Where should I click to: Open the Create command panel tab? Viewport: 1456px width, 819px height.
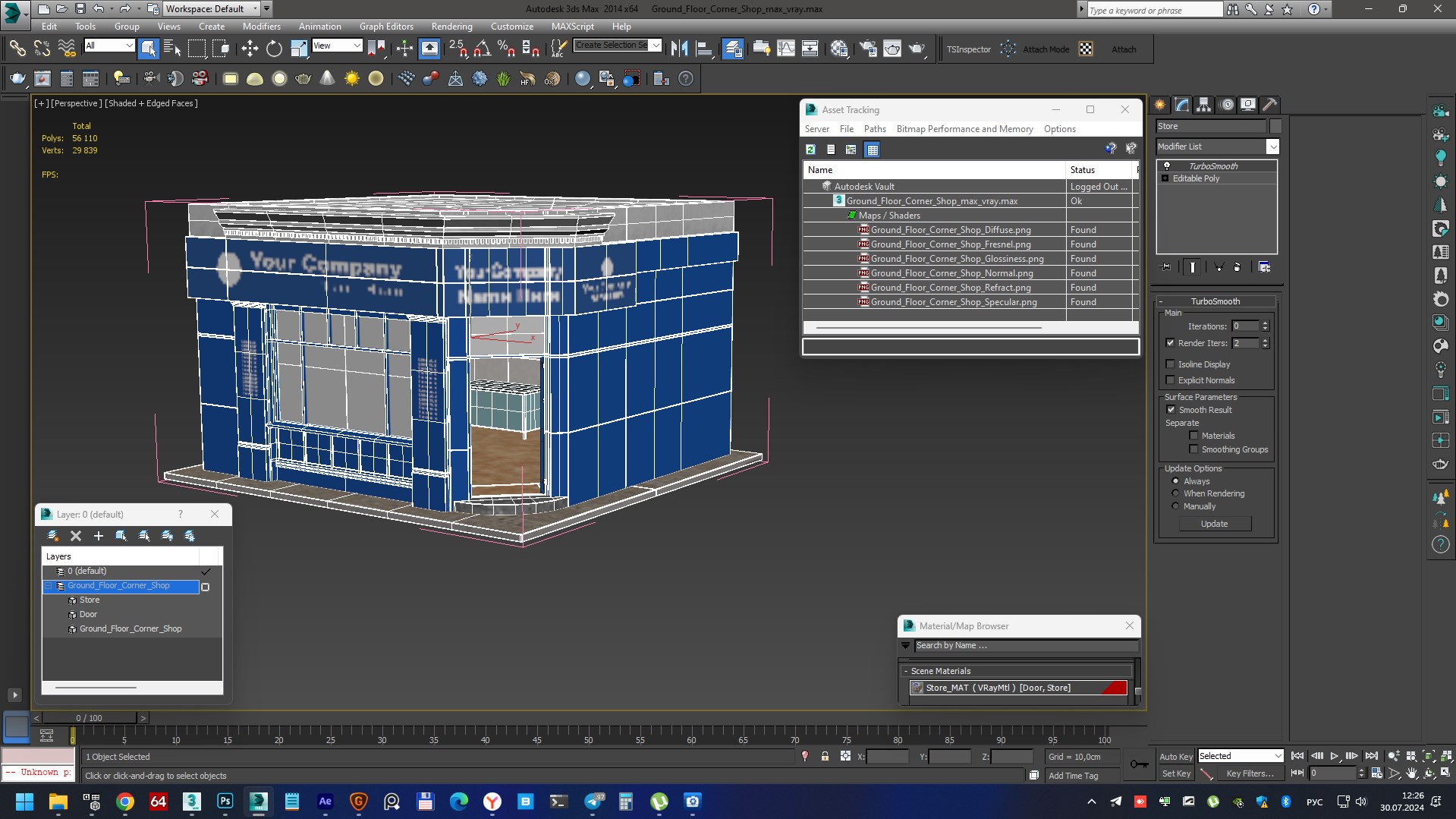tap(1160, 105)
